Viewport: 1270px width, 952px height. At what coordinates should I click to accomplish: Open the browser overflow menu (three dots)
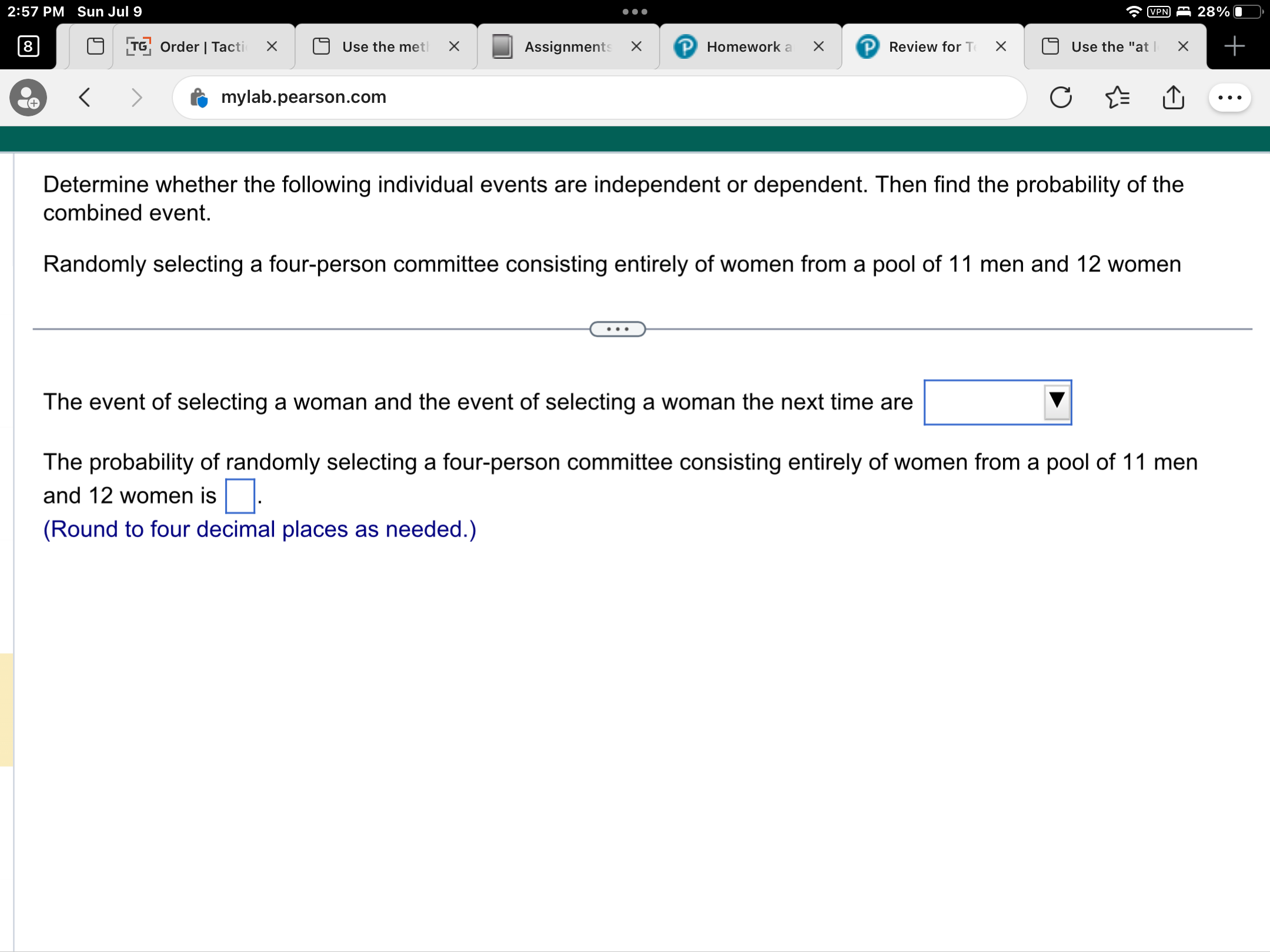[1230, 98]
